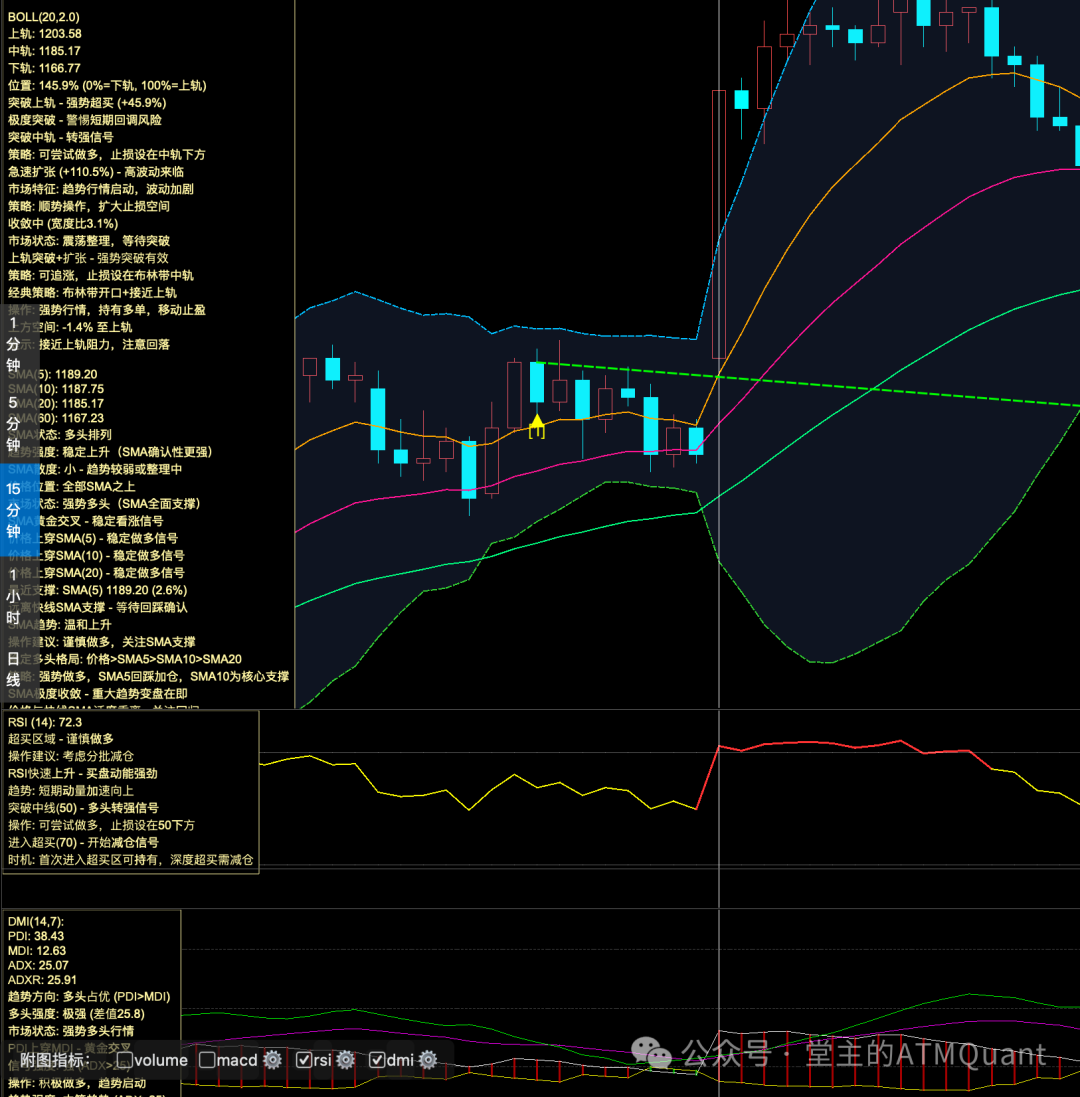Click the 下轨: 1166.77 value
This screenshot has height=1097, width=1080.
[x=44, y=68]
